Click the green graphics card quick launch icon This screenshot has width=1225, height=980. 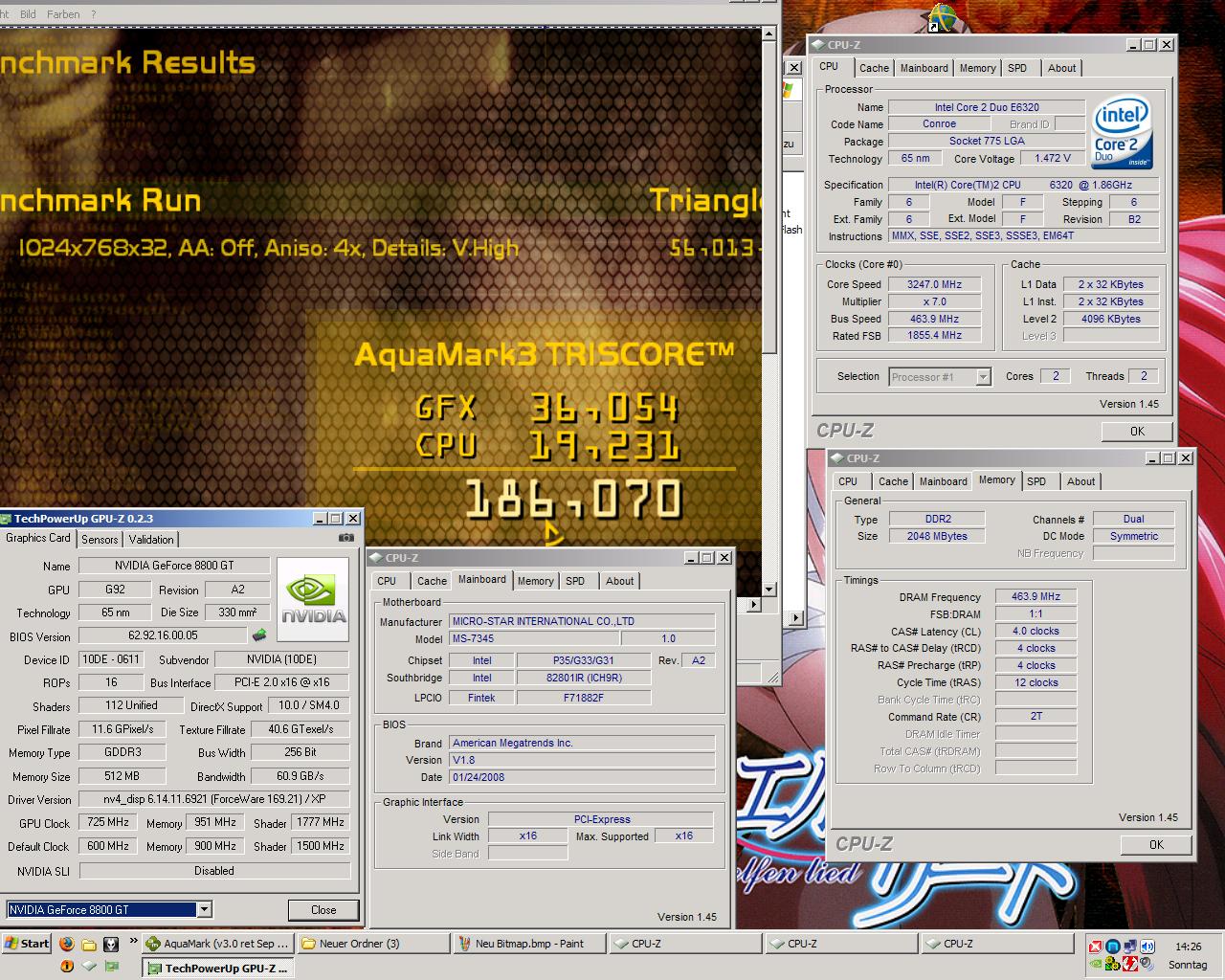tap(112, 967)
